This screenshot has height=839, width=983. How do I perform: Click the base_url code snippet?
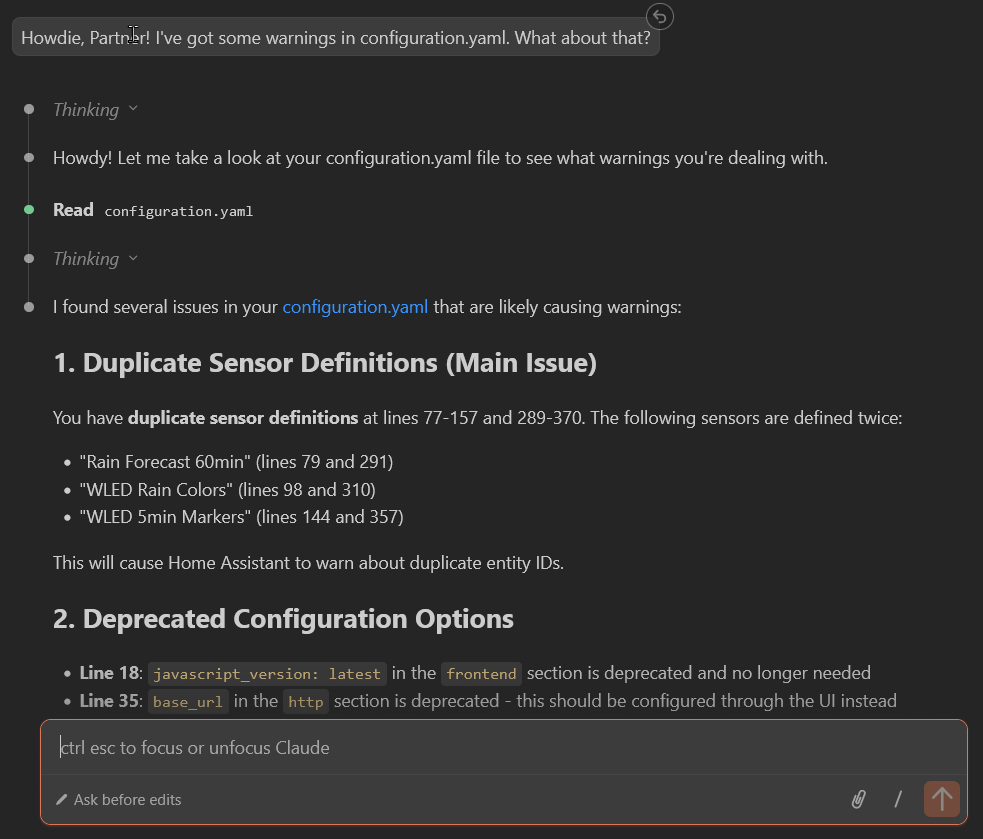(x=187, y=701)
